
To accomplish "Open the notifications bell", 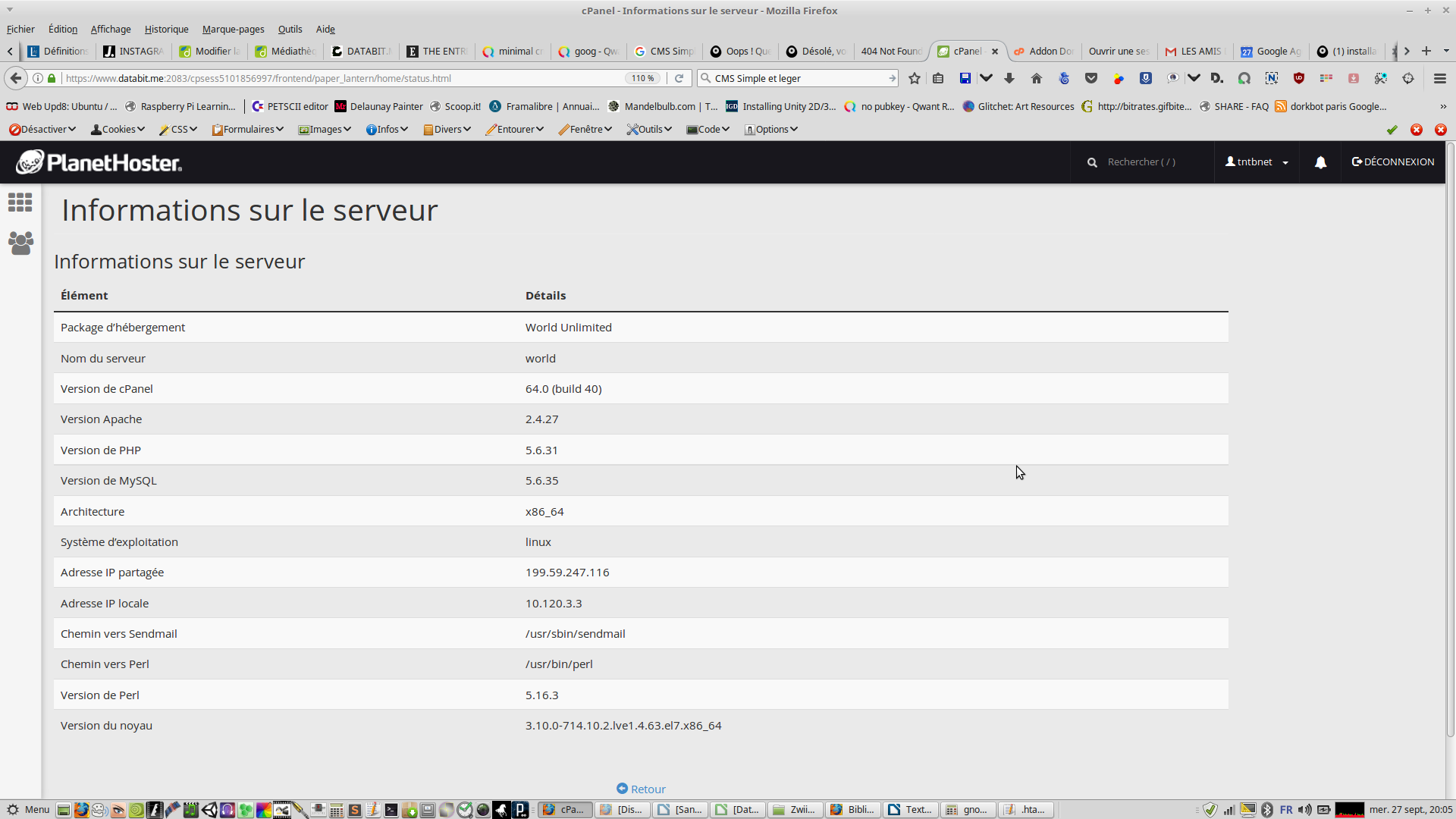I will 1320,162.
